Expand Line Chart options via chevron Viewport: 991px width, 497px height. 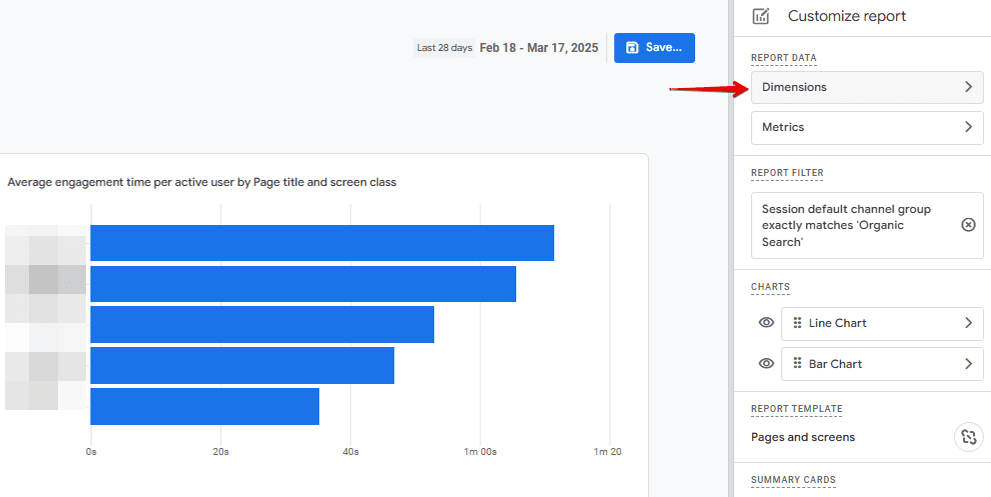tap(967, 323)
